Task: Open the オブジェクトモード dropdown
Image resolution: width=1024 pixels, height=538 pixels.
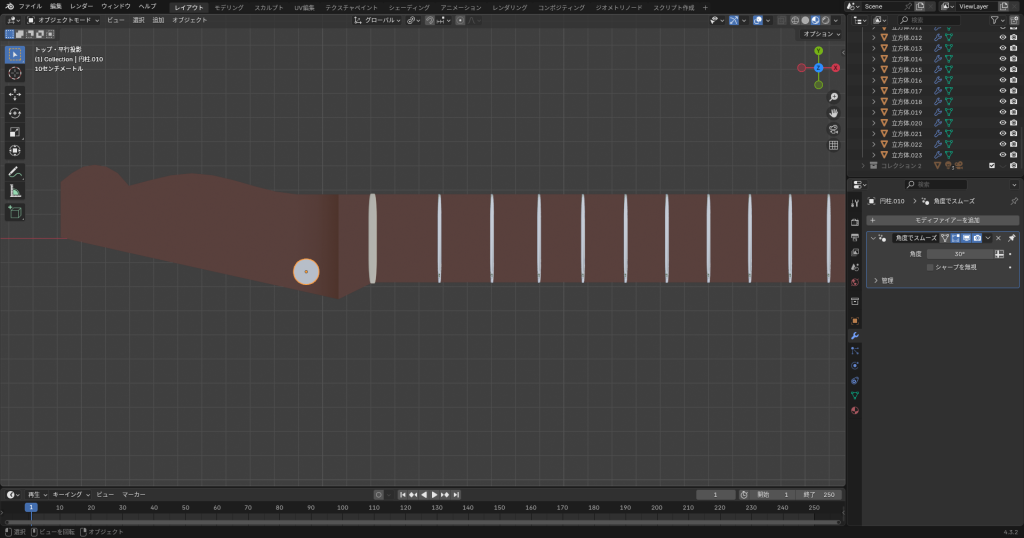Action: 64,20
